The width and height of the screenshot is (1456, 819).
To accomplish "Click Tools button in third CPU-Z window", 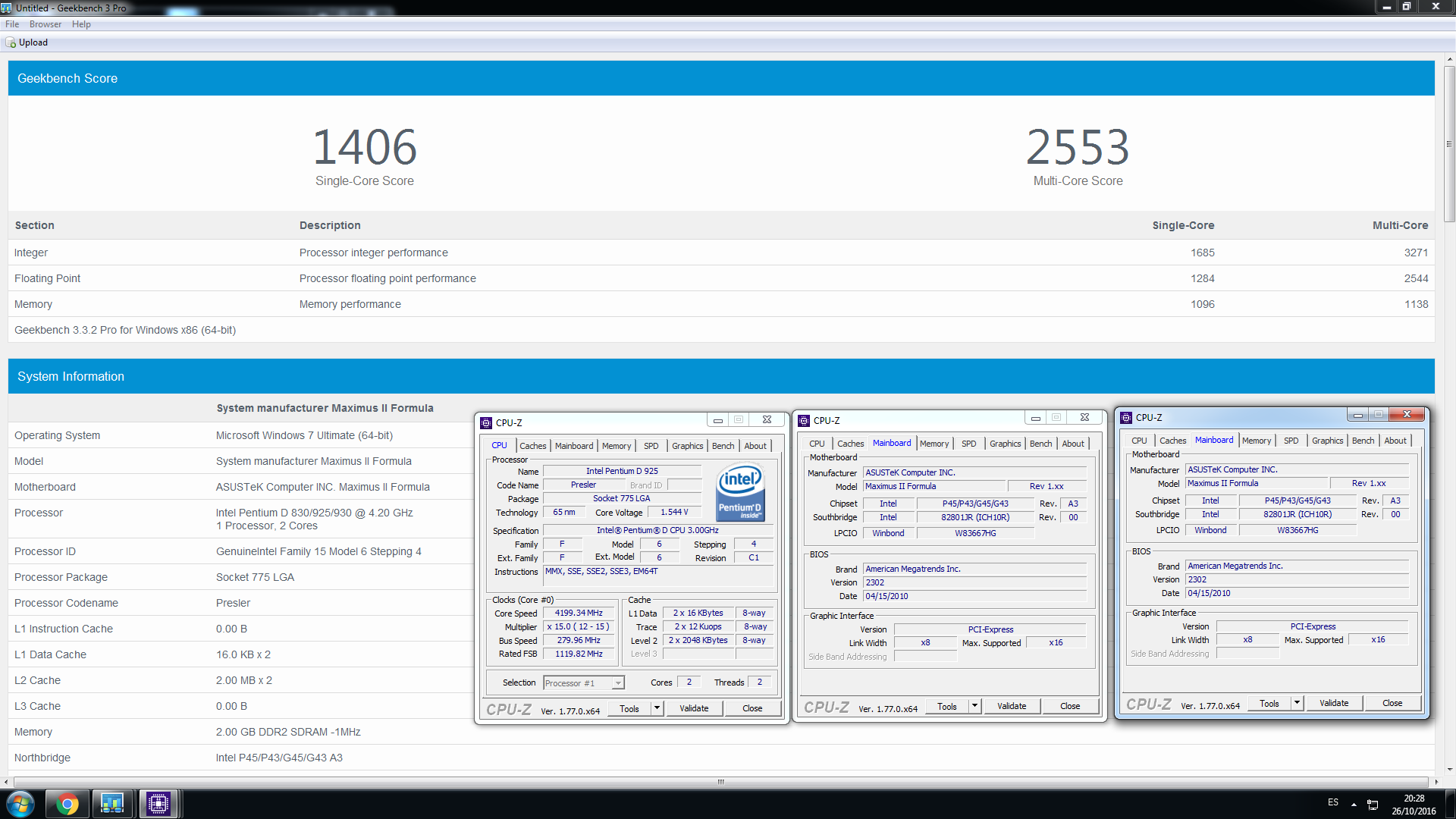I will (x=1270, y=703).
